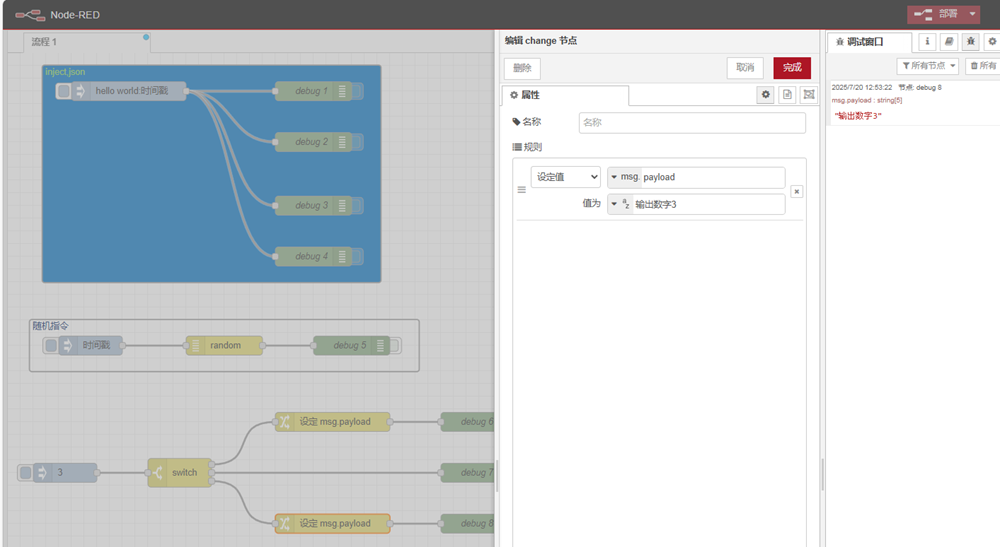Screen dimensions: 1000x547
Task: Click debug timestamp 2025/7/20 12:53:22
Action: (x=862, y=87)
